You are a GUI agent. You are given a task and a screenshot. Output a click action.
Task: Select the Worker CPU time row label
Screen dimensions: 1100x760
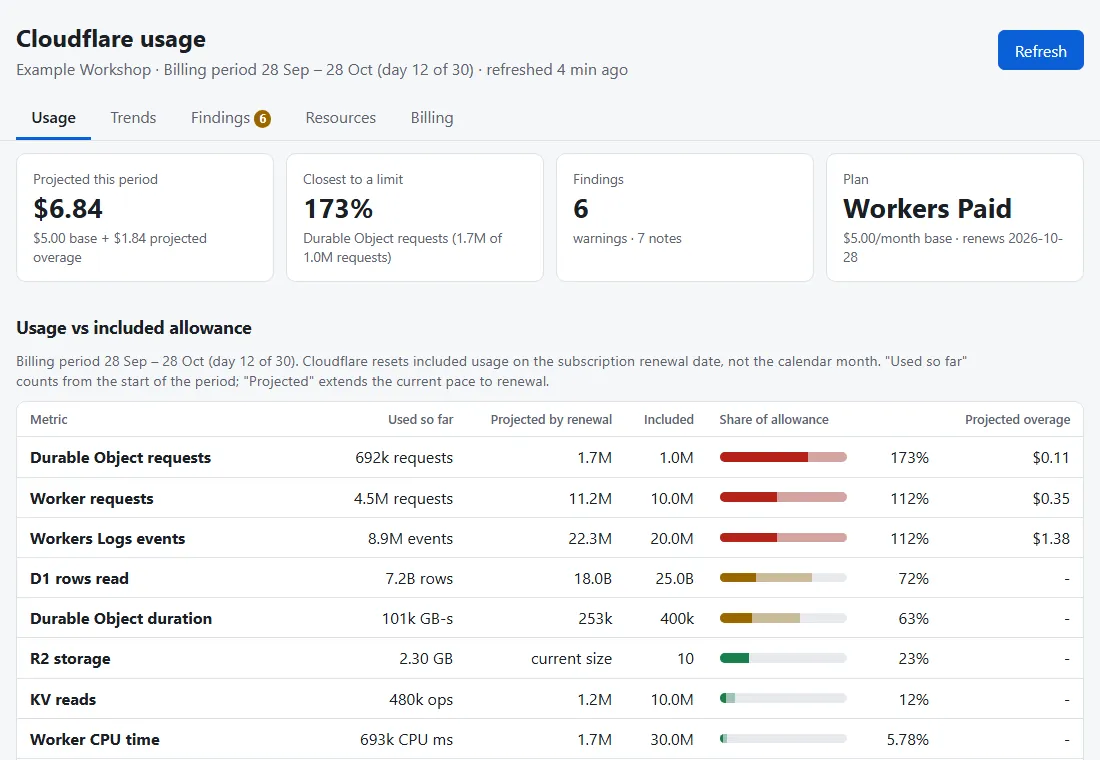coord(95,739)
